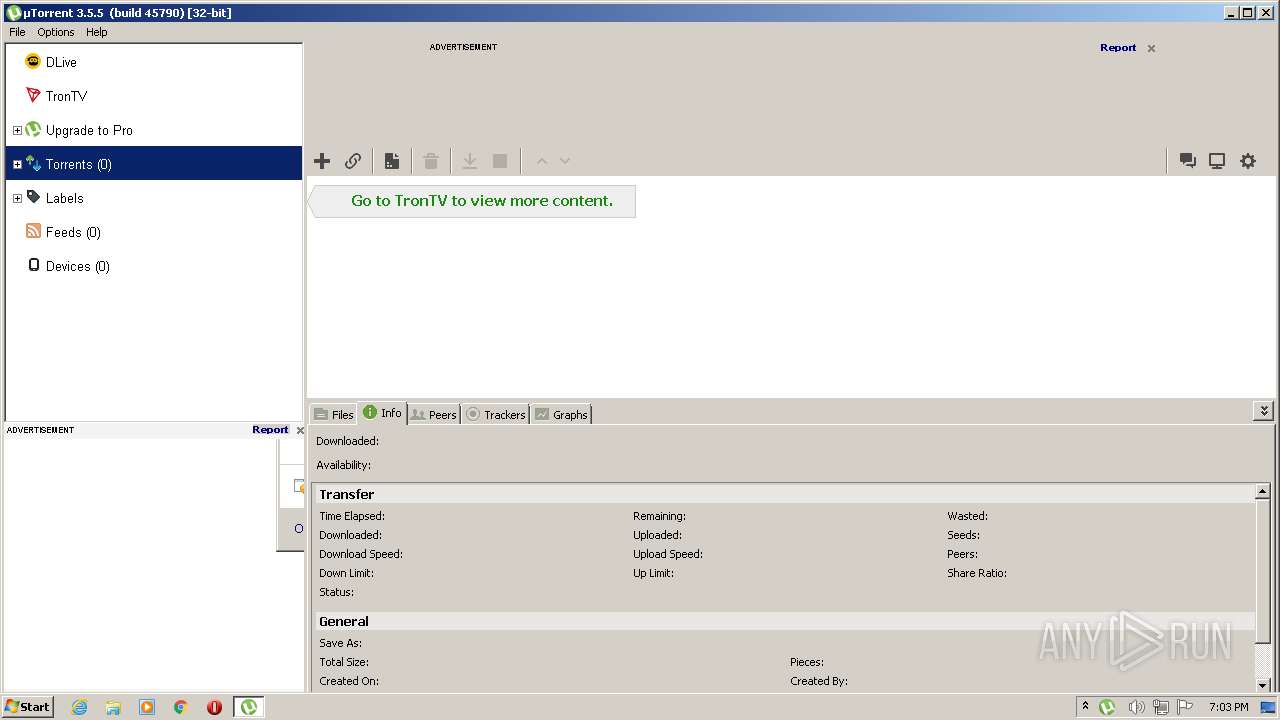The width and height of the screenshot is (1280, 720).
Task: Click the uTorrent taskbar button
Action: coord(249,707)
